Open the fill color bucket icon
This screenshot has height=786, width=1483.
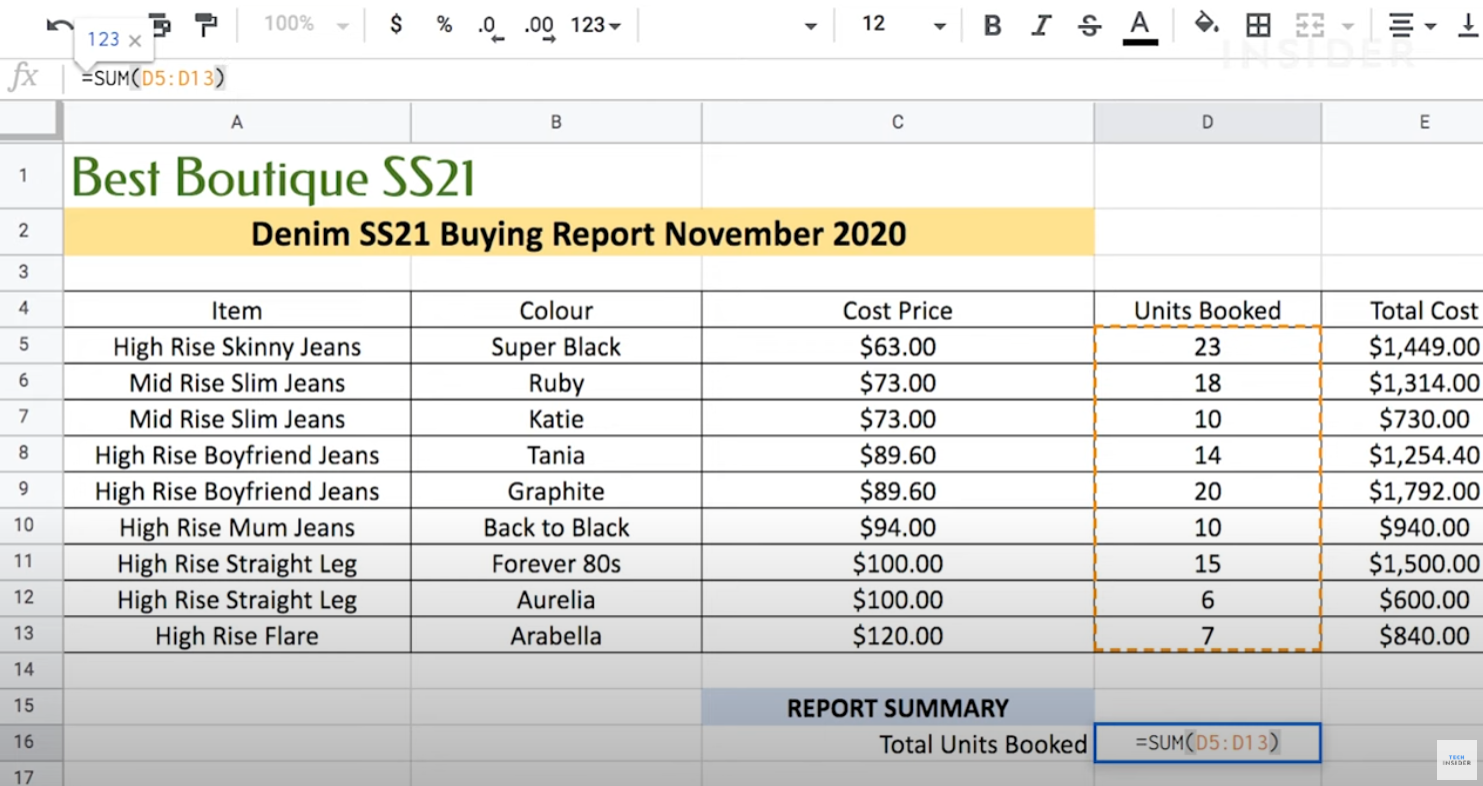[x=1207, y=25]
